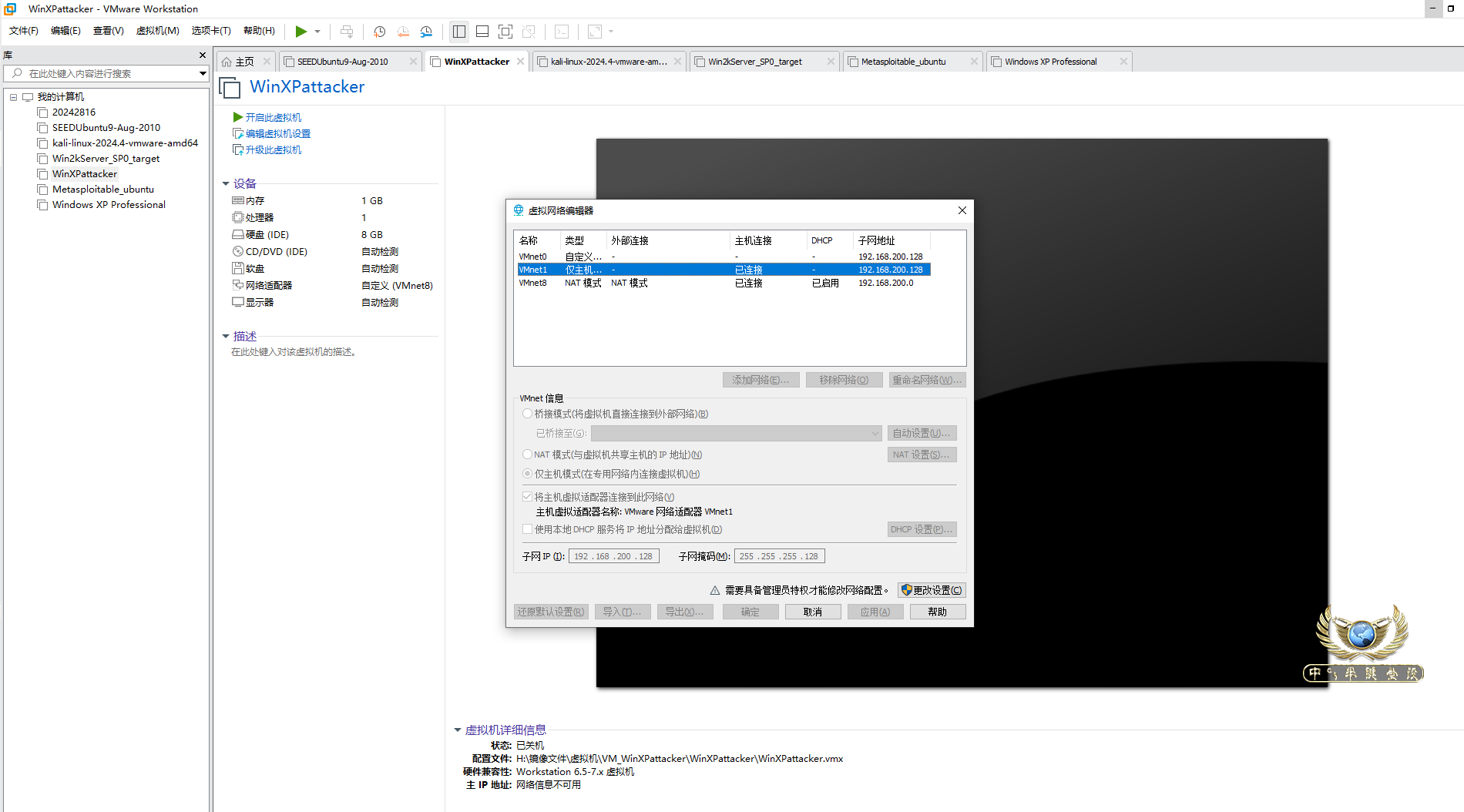
Task: Click the console view toolbar icon
Action: click(562, 32)
